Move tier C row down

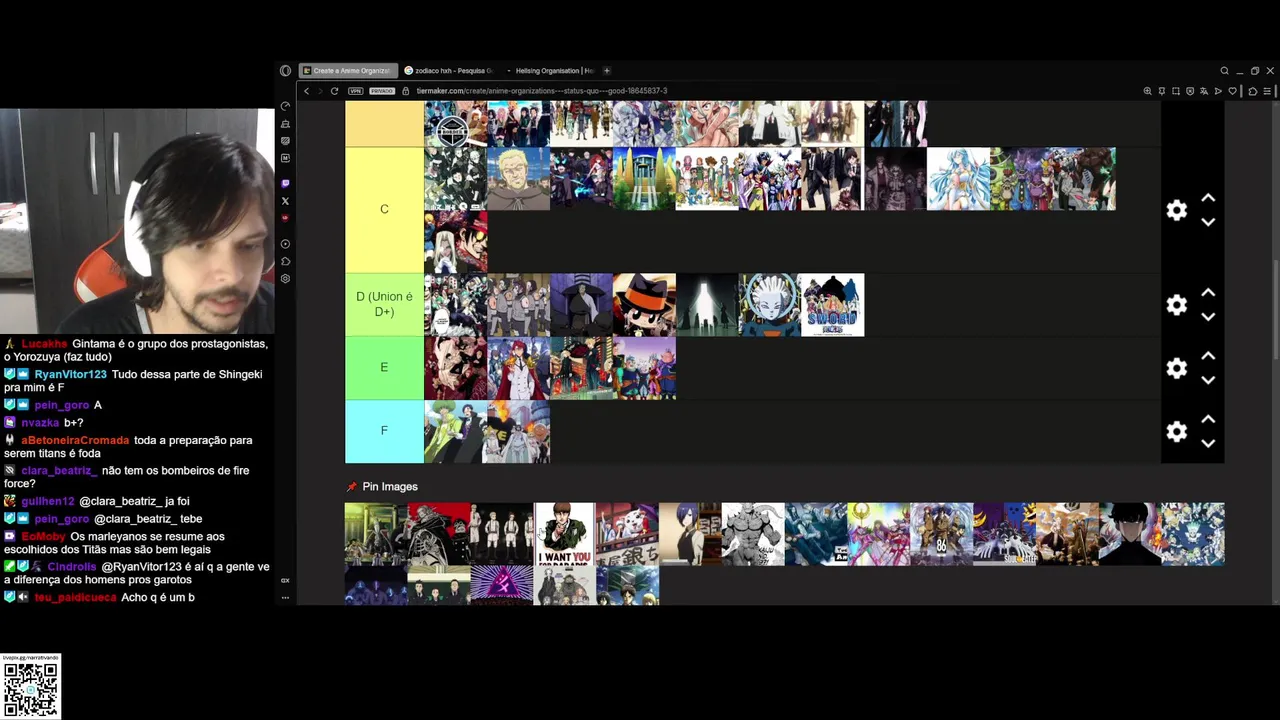pos(1208,222)
